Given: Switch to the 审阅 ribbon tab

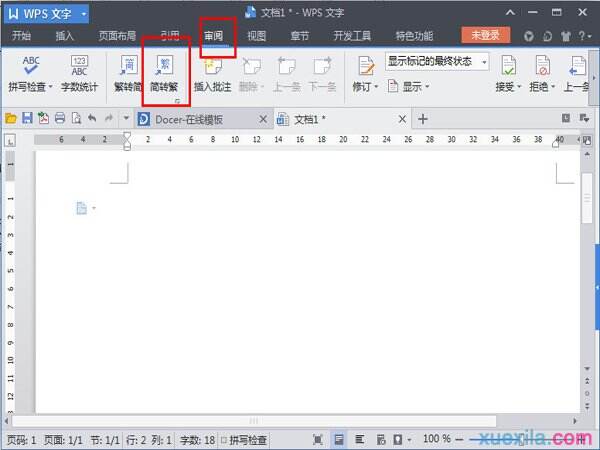Looking at the screenshot, I should (214, 36).
